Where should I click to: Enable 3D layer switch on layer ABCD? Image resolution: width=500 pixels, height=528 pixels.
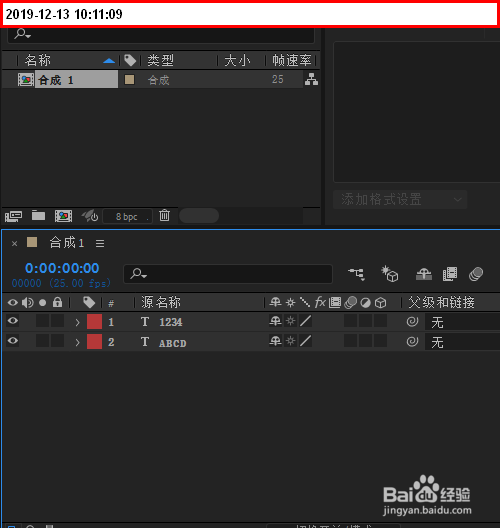tap(380, 341)
